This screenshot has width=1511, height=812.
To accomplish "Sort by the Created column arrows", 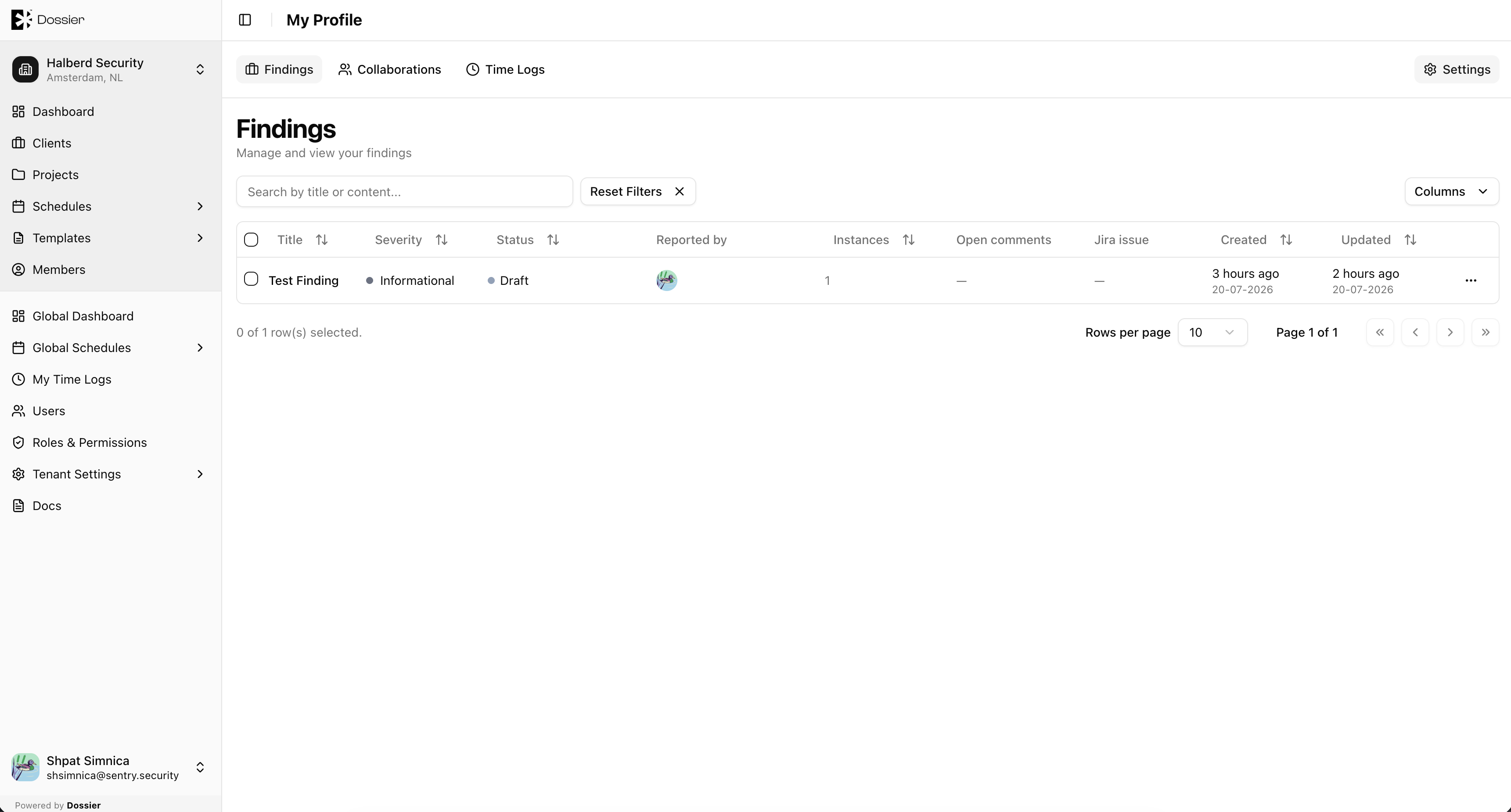I will click(x=1286, y=240).
